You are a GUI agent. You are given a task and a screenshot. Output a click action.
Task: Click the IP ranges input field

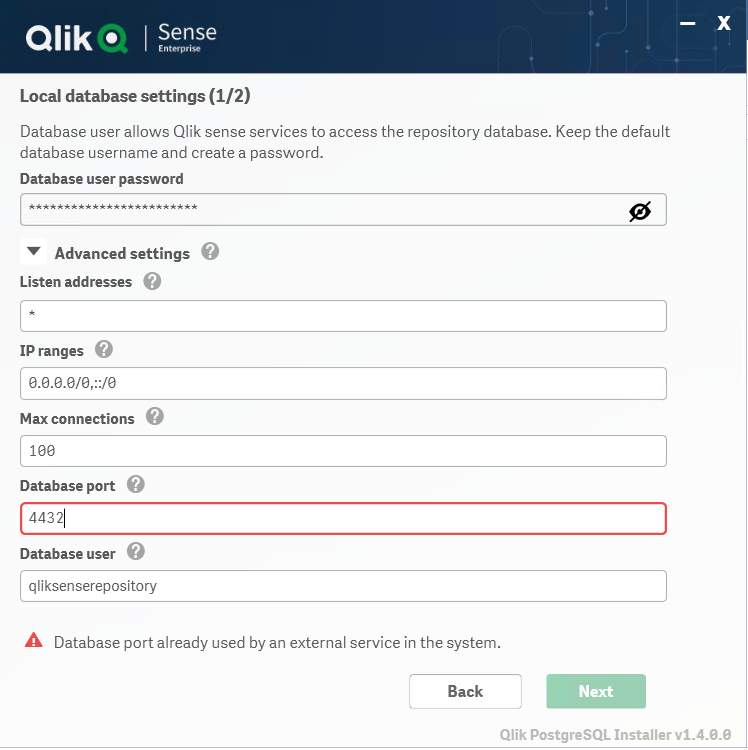click(x=343, y=383)
